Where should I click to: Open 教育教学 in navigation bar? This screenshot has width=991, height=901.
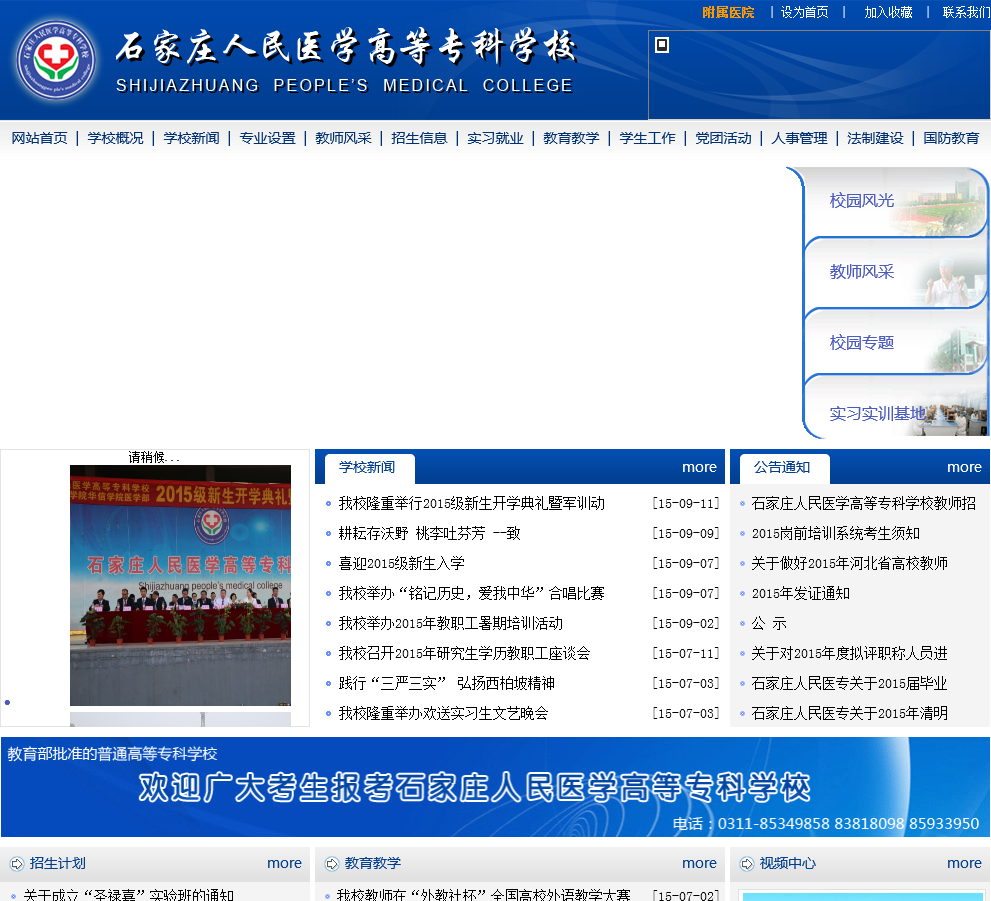(x=571, y=138)
